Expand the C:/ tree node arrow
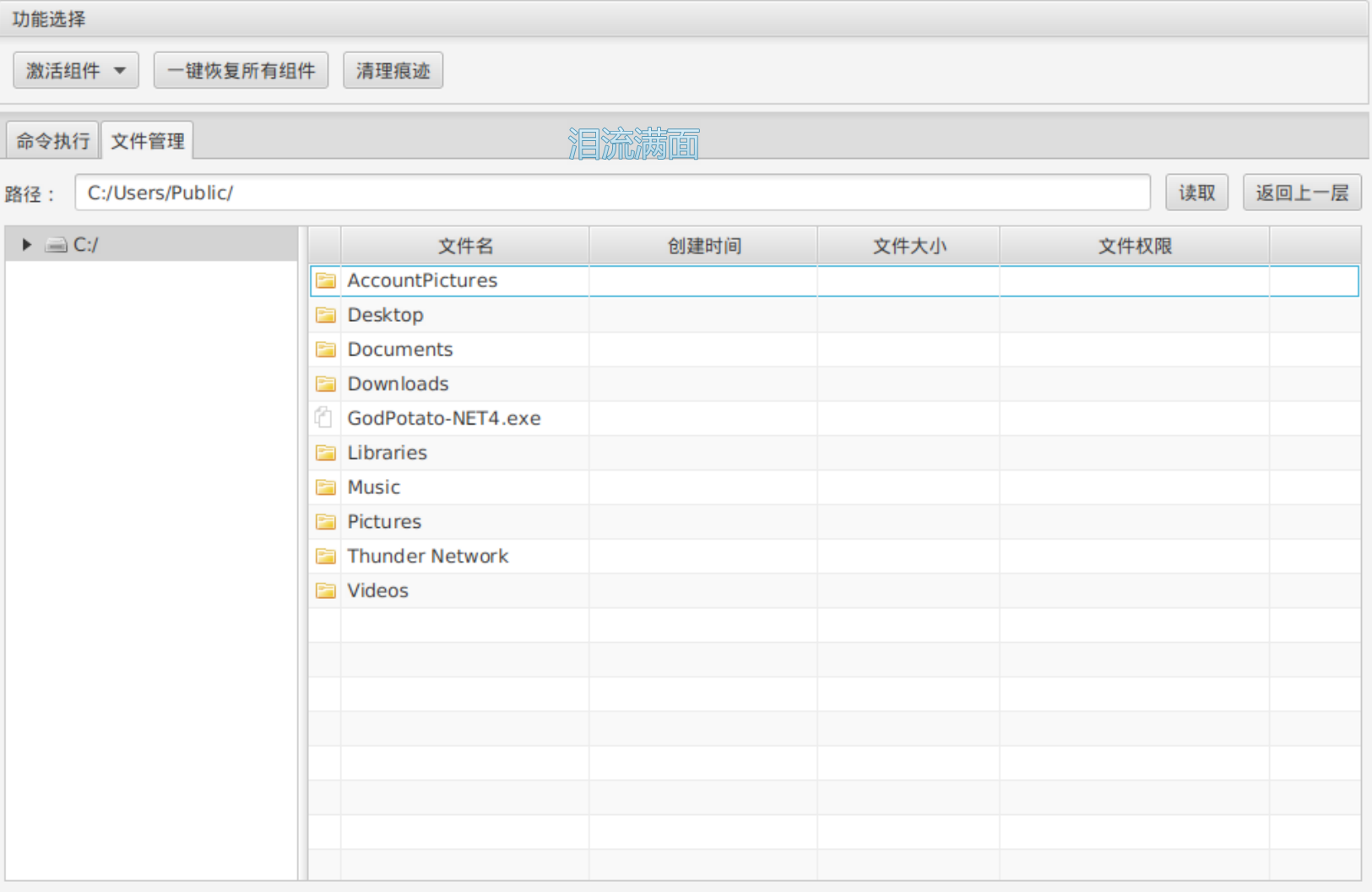Image resolution: width=1372 pixels, height=892 pixels. [x=26, y=245]
